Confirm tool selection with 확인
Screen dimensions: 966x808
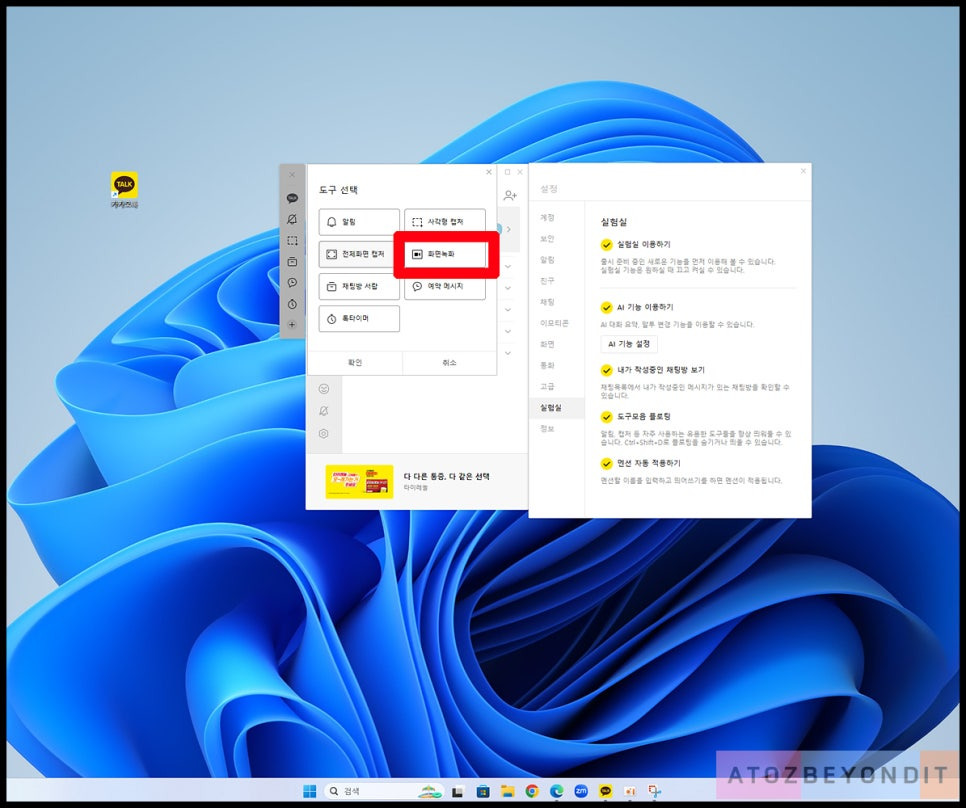tap(355, 363)
